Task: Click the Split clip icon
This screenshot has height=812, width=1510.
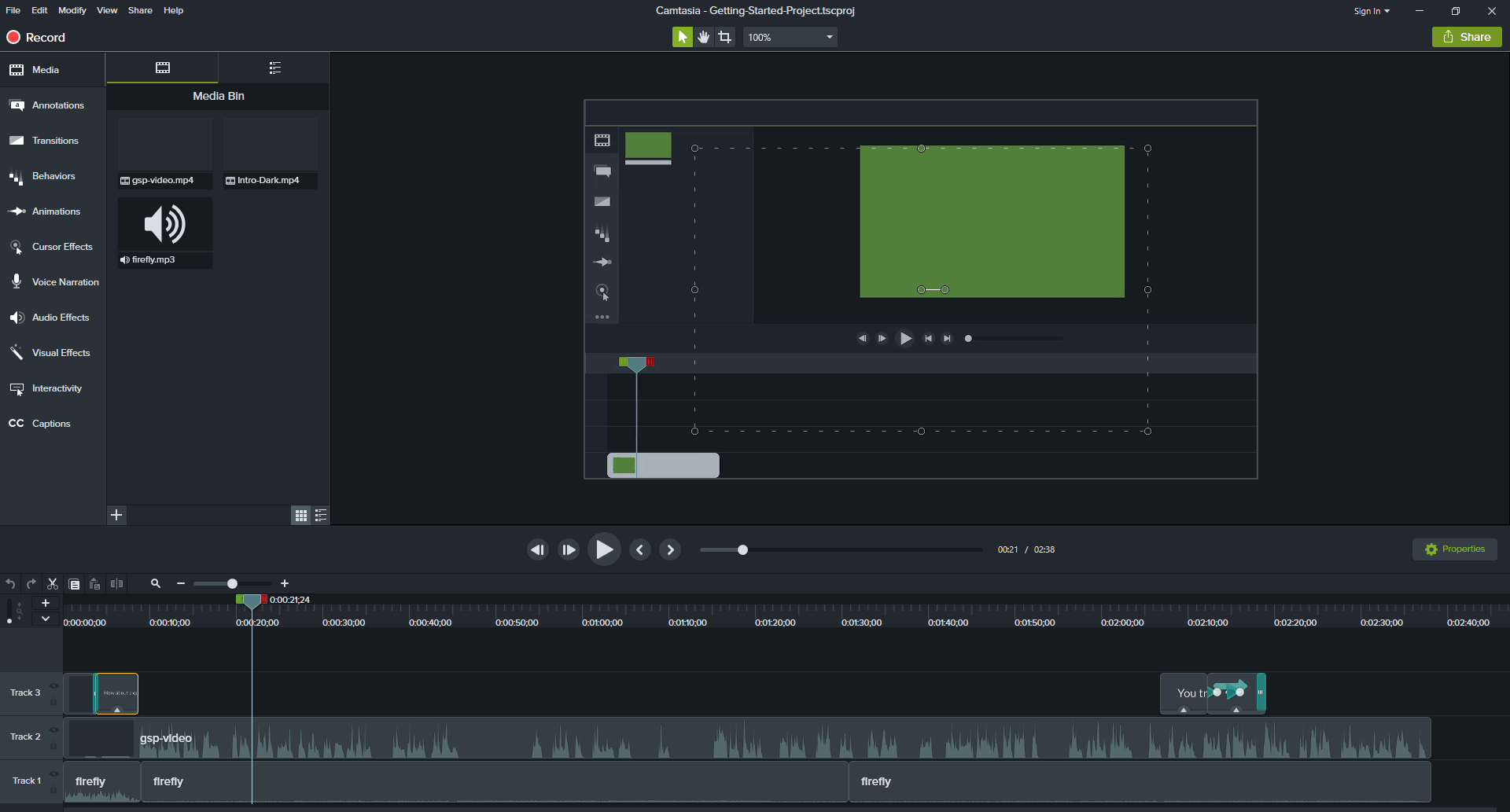Action: (117, 584)
